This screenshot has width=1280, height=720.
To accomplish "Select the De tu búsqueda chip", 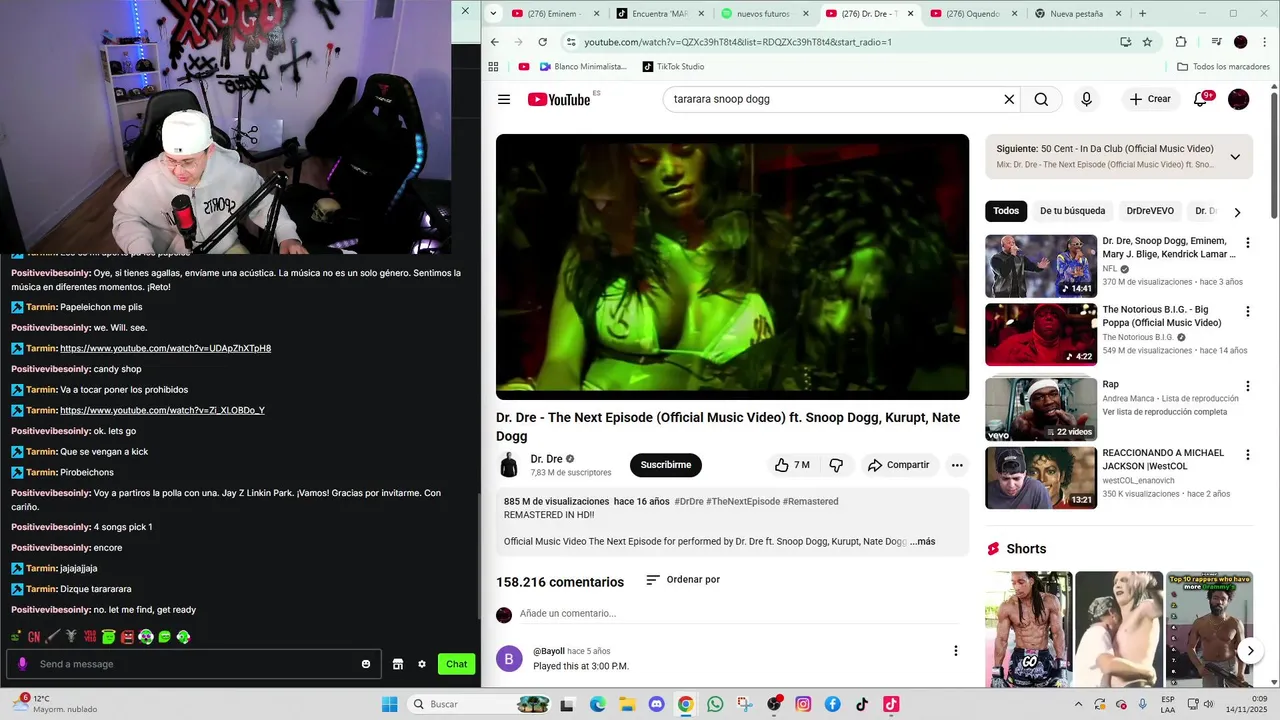I will click(1072, 211).
